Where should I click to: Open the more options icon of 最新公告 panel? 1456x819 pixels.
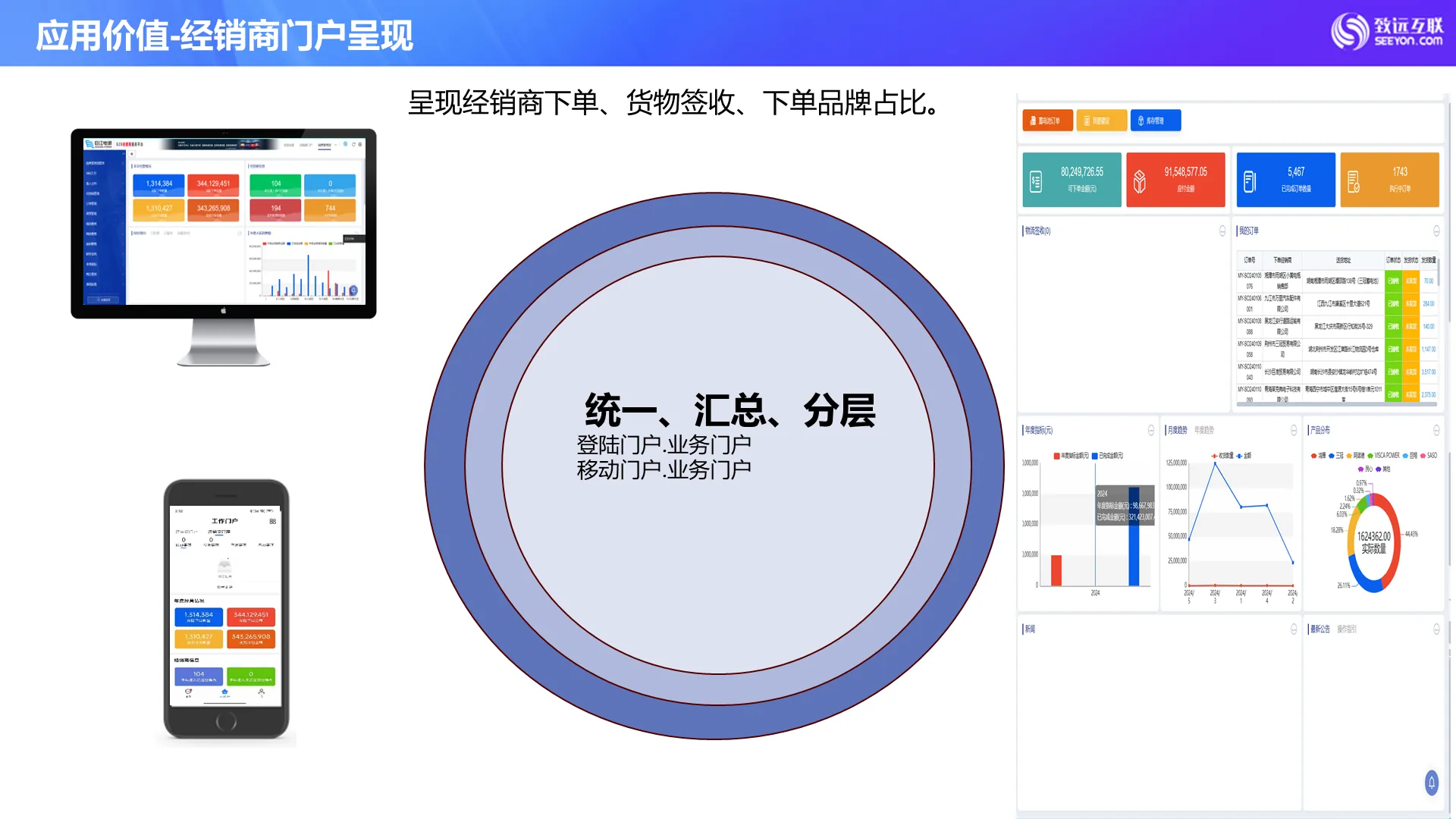[x=1436, y=629]
